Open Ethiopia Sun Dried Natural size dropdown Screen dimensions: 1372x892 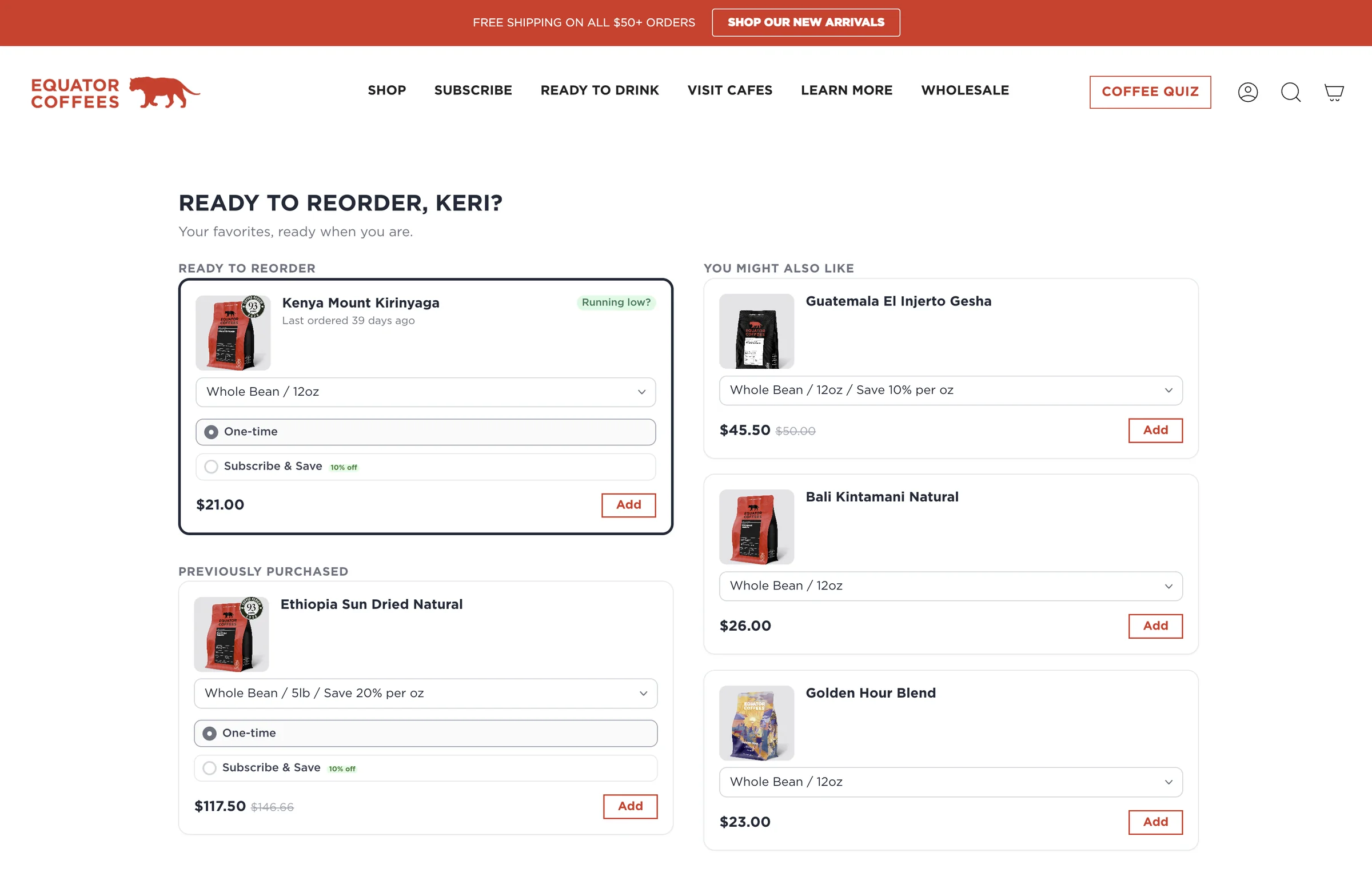pos(425,694)
